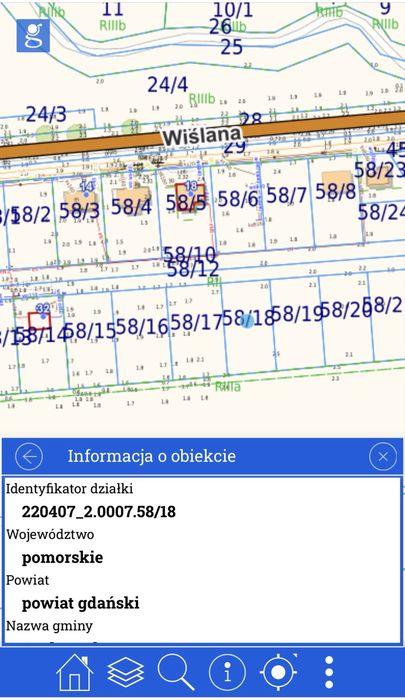
Task: Tap parcel 58/4 on the map
Action: click(x=131, y=207)
